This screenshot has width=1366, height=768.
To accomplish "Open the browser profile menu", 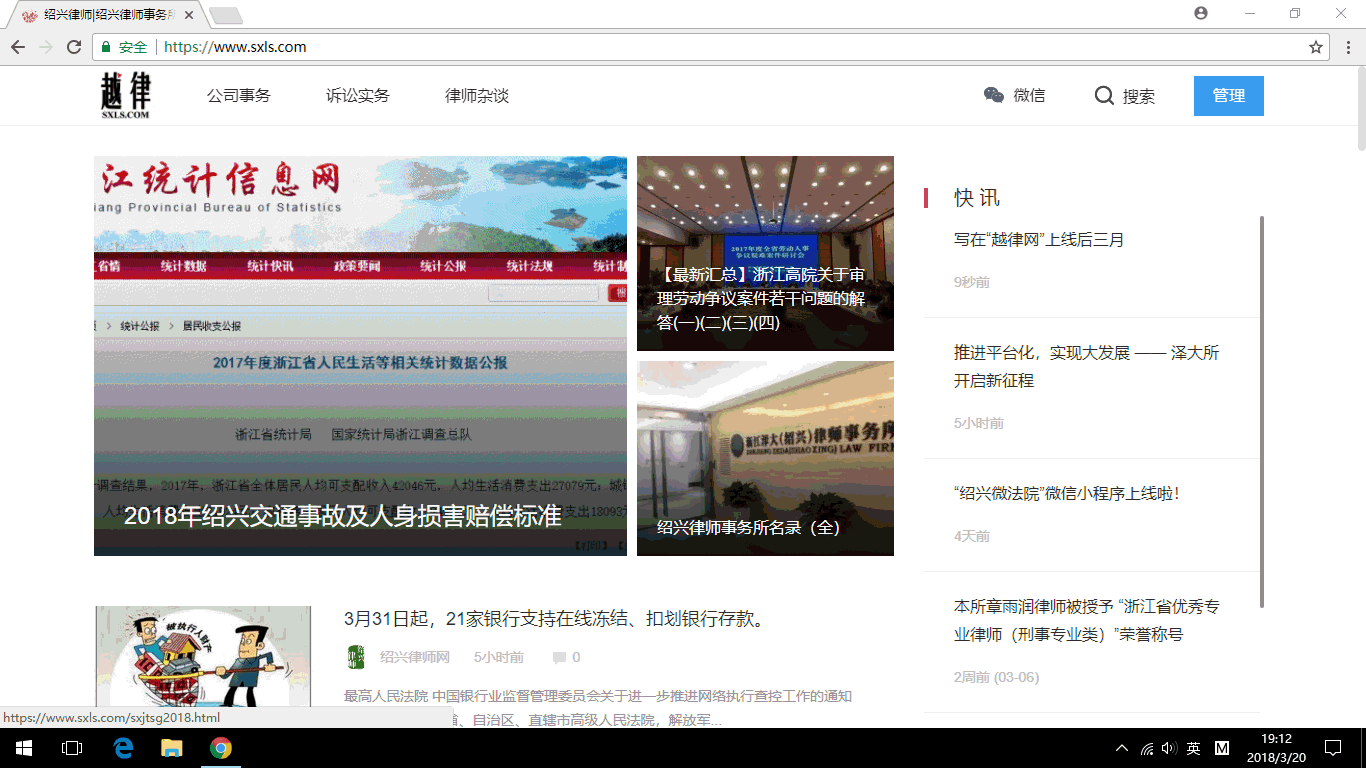I will [x=1201, y=13].
